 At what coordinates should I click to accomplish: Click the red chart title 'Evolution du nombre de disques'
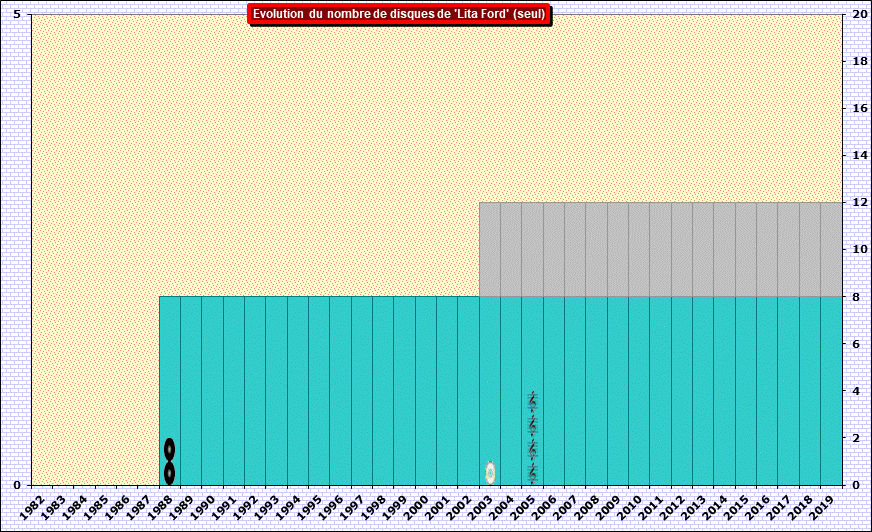398,14
